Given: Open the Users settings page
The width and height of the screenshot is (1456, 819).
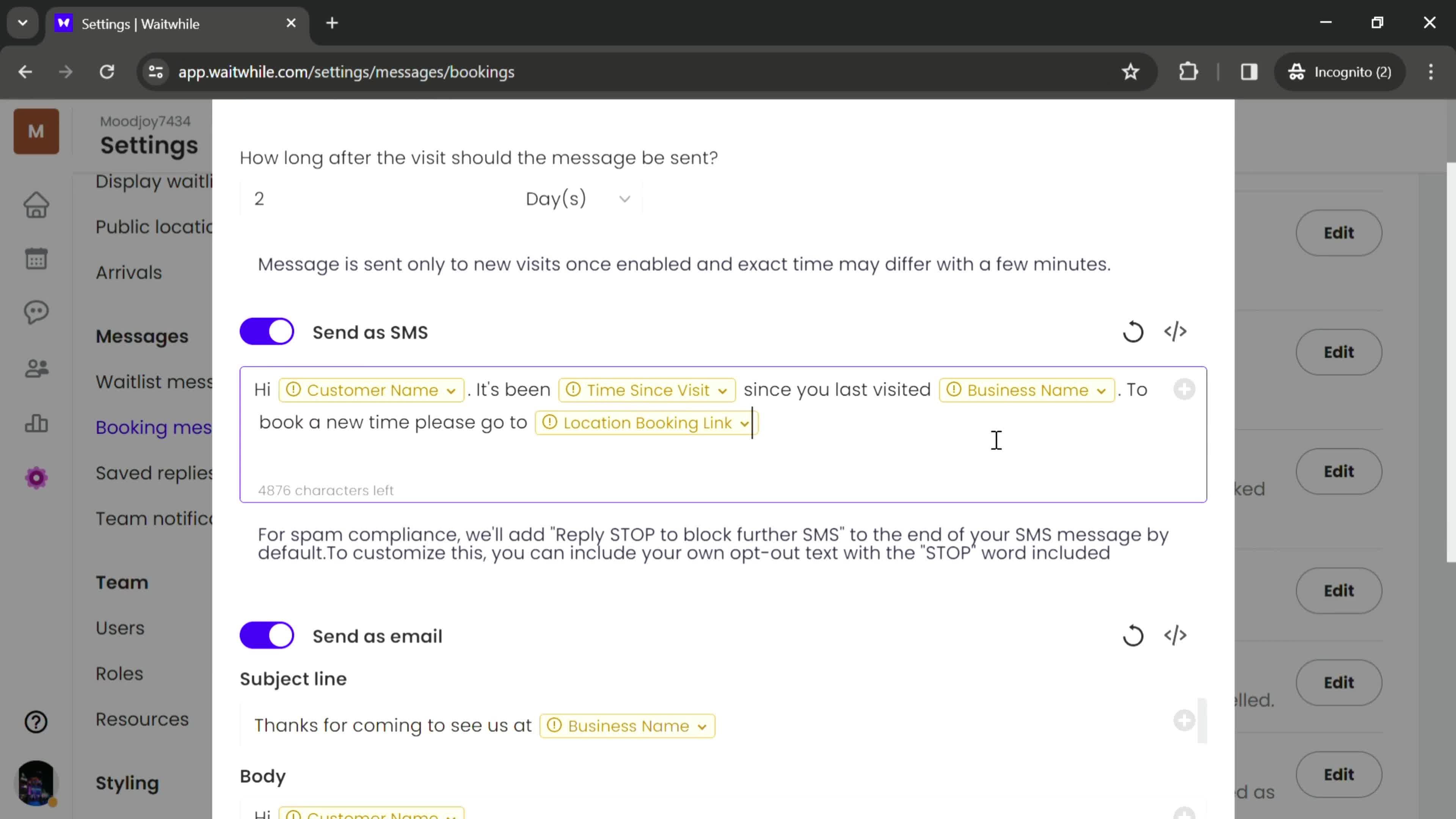Looking at the screenshot, I should (120, 628).
